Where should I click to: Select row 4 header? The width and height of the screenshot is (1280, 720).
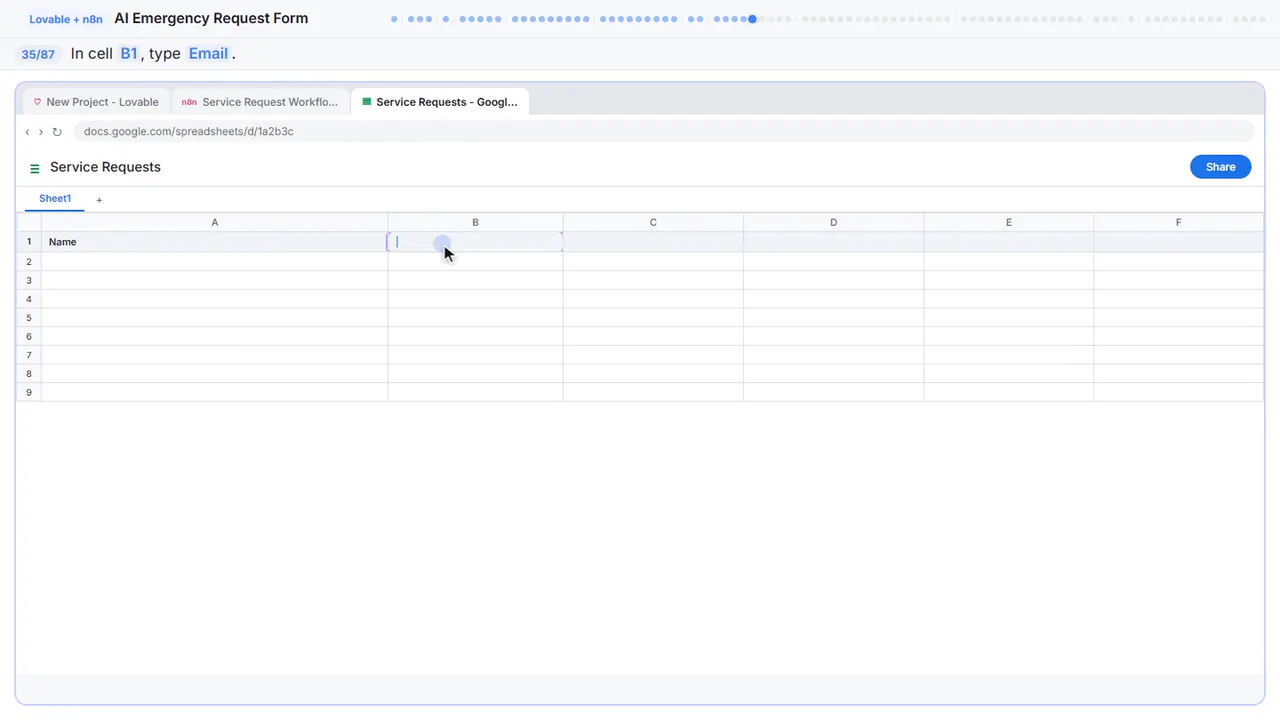(29, 299)
